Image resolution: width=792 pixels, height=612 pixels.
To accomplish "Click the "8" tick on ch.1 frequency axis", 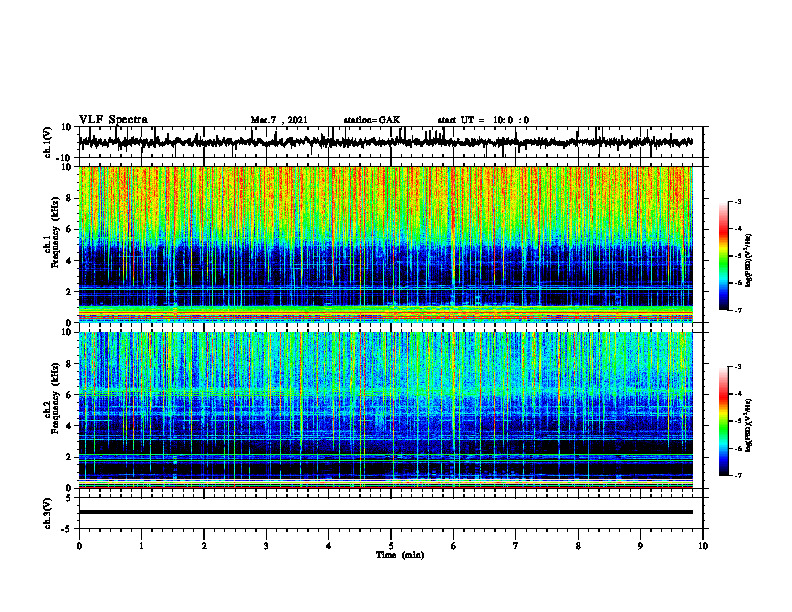I will [x=69, y=198].
